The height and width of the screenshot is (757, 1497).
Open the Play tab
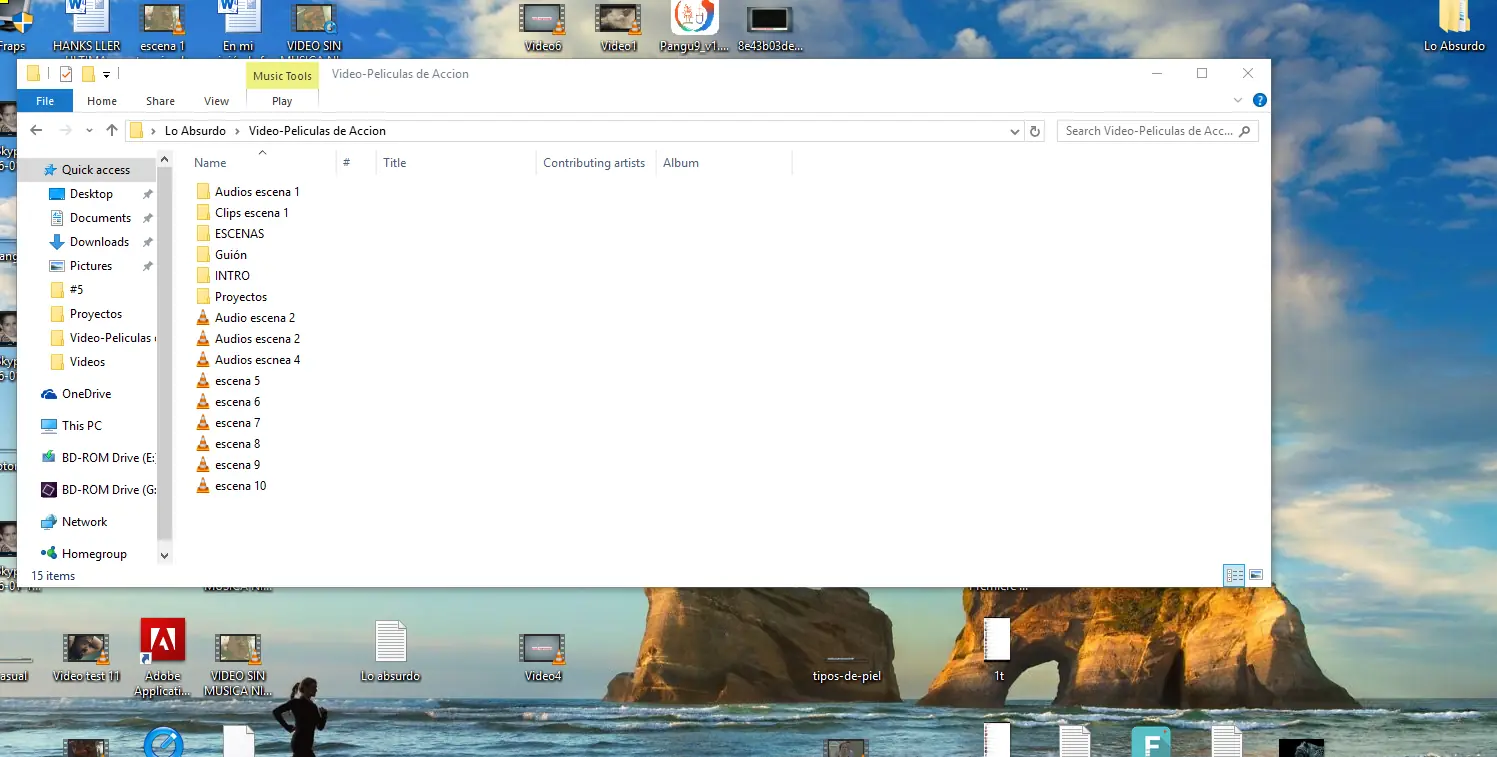point(282,101)
